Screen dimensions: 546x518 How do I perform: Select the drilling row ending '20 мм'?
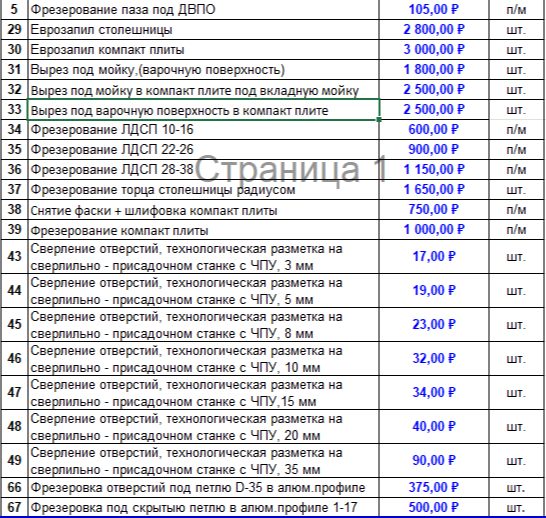pos(203,426)
